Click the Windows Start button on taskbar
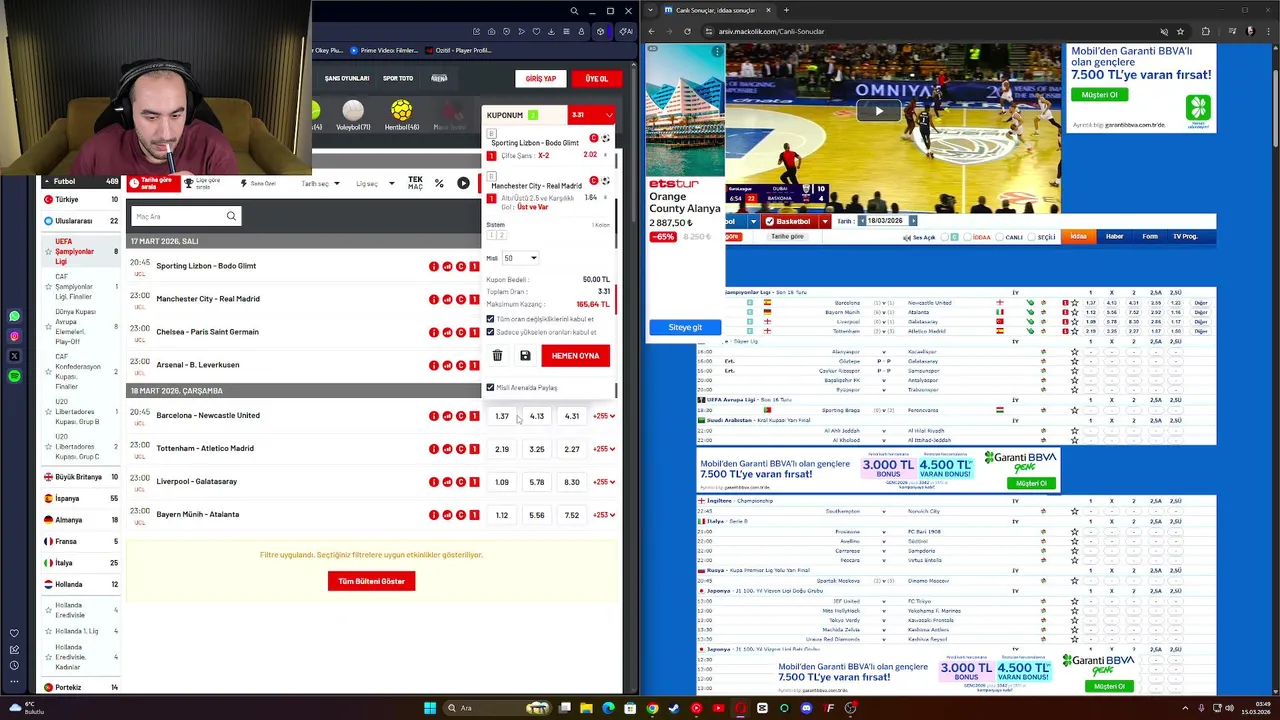 tap(430, 708)
